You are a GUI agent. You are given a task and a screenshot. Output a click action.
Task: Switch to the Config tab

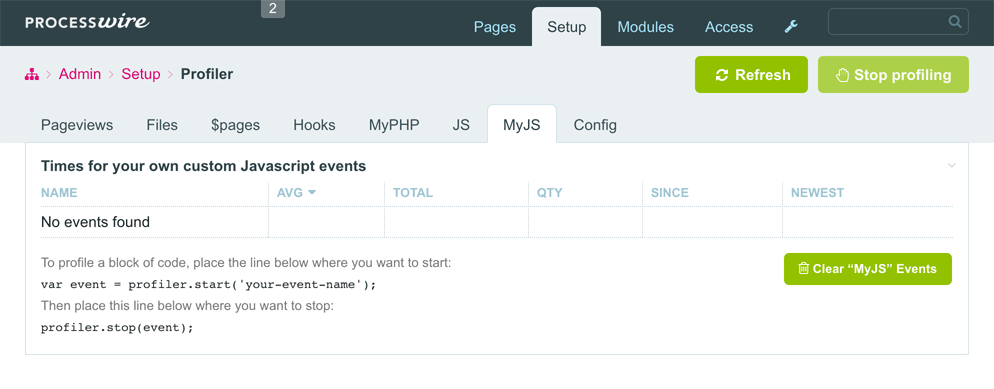(595, 125)
